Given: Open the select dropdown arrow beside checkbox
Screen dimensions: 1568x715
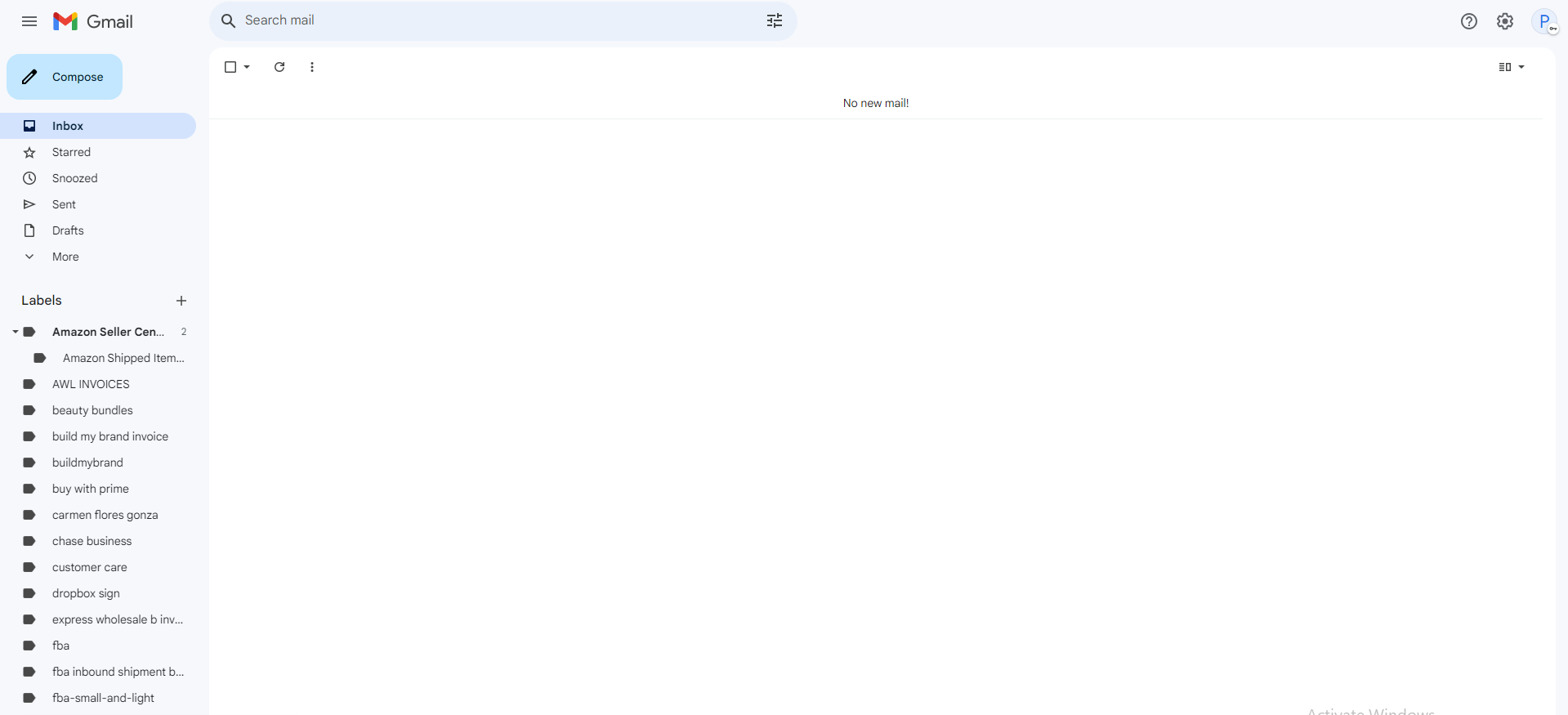Looking at the screenshot, I should point(247,67).
